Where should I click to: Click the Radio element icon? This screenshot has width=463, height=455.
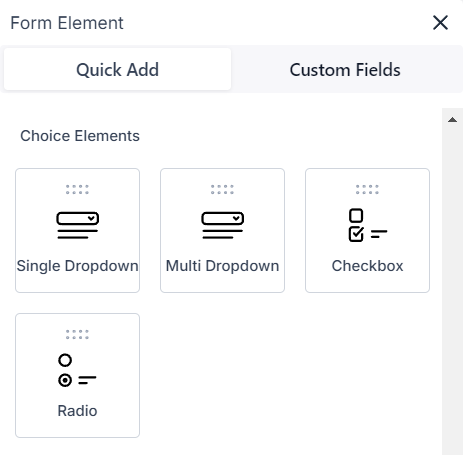click(x=77, y=370)
